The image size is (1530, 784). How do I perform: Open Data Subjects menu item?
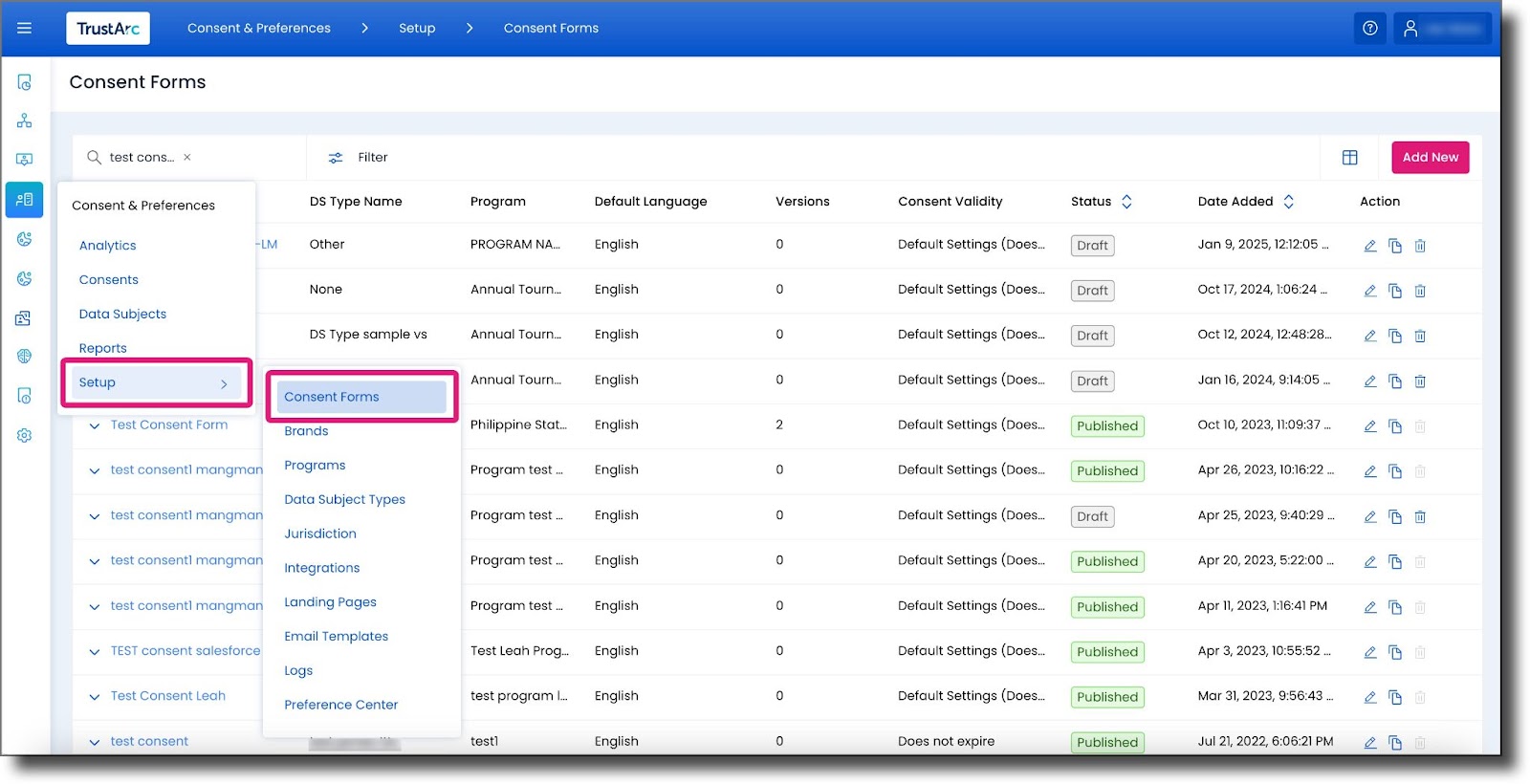pyautogui.click(x=122, y=315)
